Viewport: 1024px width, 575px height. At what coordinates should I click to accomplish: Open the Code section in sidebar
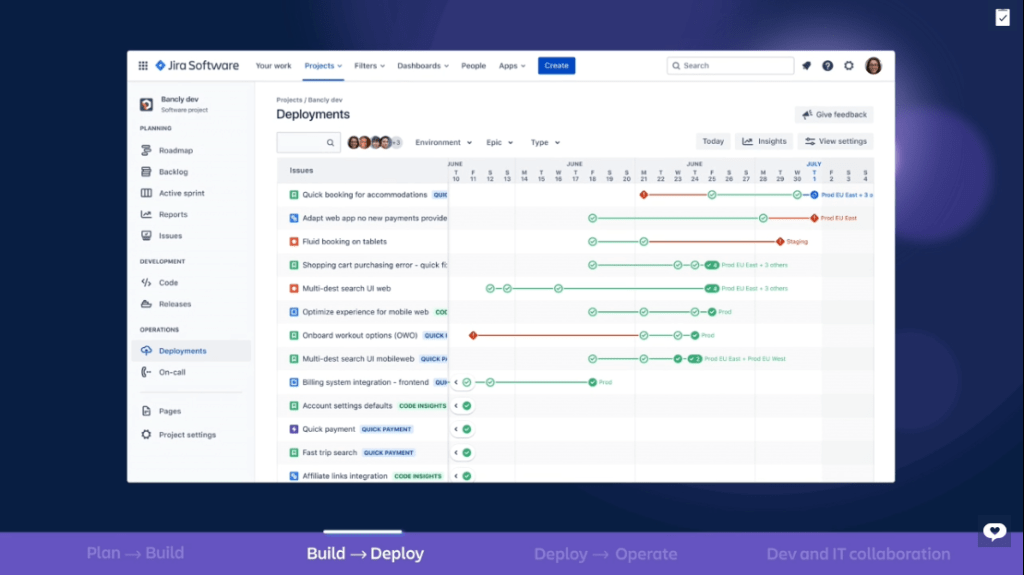tap(168, 283)
